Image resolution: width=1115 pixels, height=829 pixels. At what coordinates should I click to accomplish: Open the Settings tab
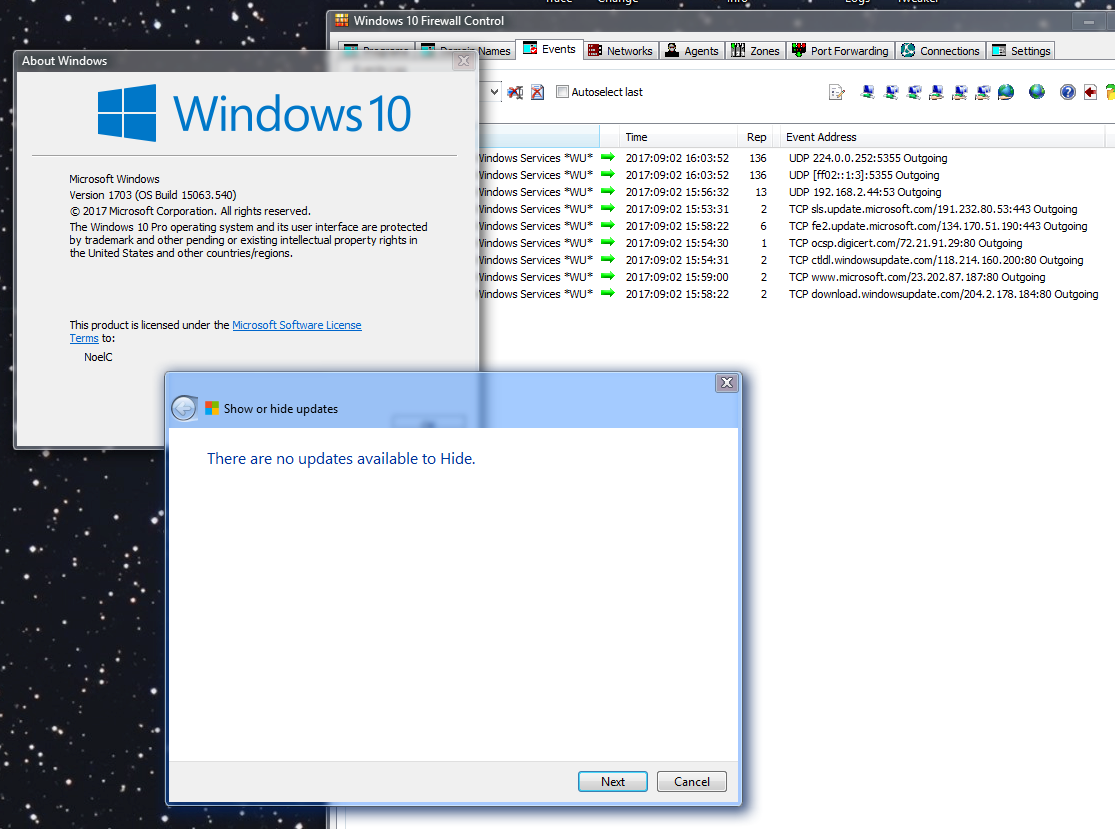tap(1020, 50)
